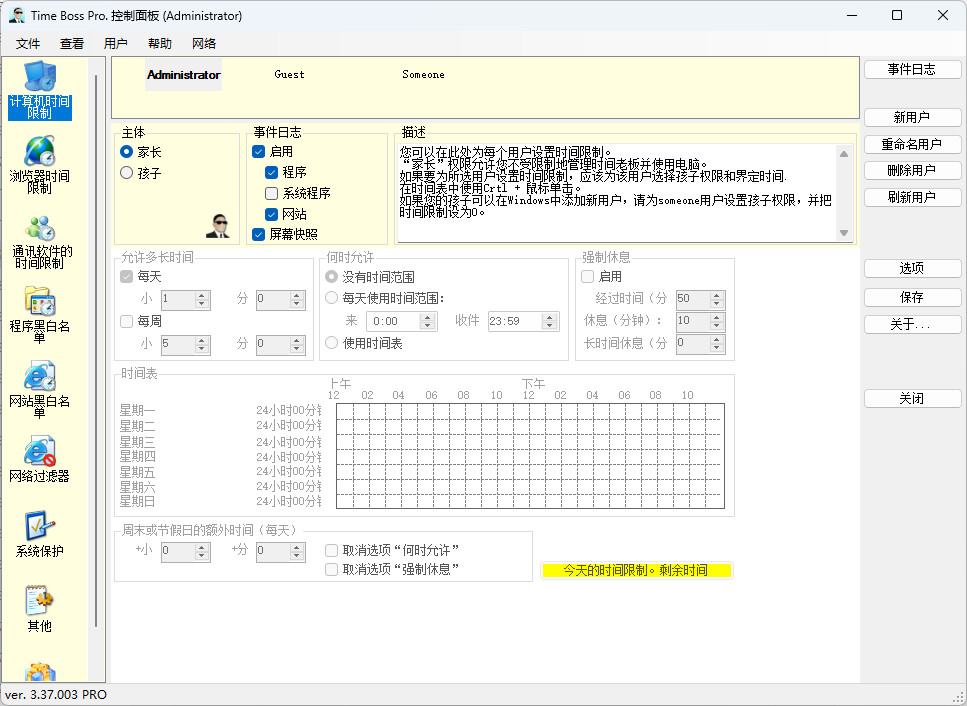Click the daily minutes spinner arrows
This screenshot has height=706, width=967.
click(x=297, y=300)
